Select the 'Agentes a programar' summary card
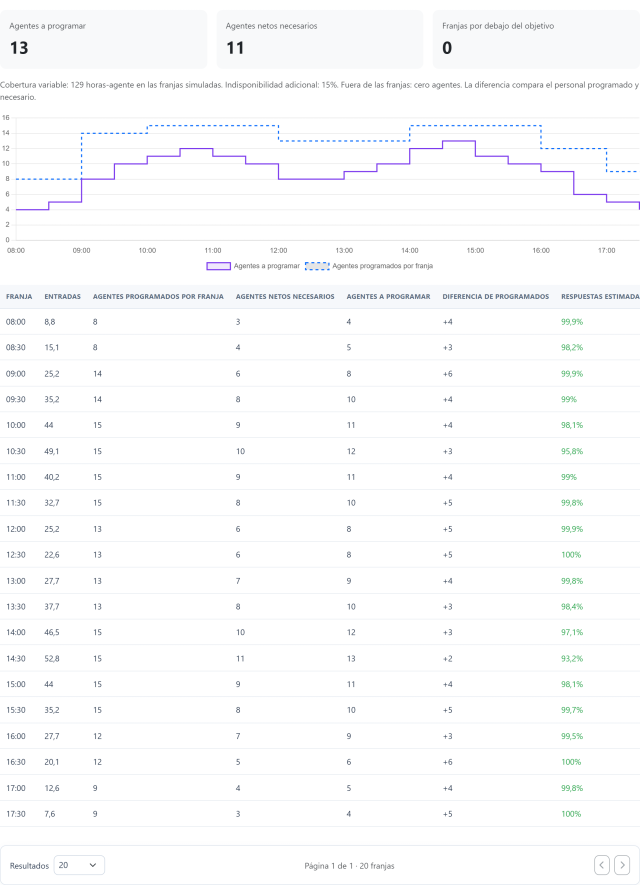 104,40
